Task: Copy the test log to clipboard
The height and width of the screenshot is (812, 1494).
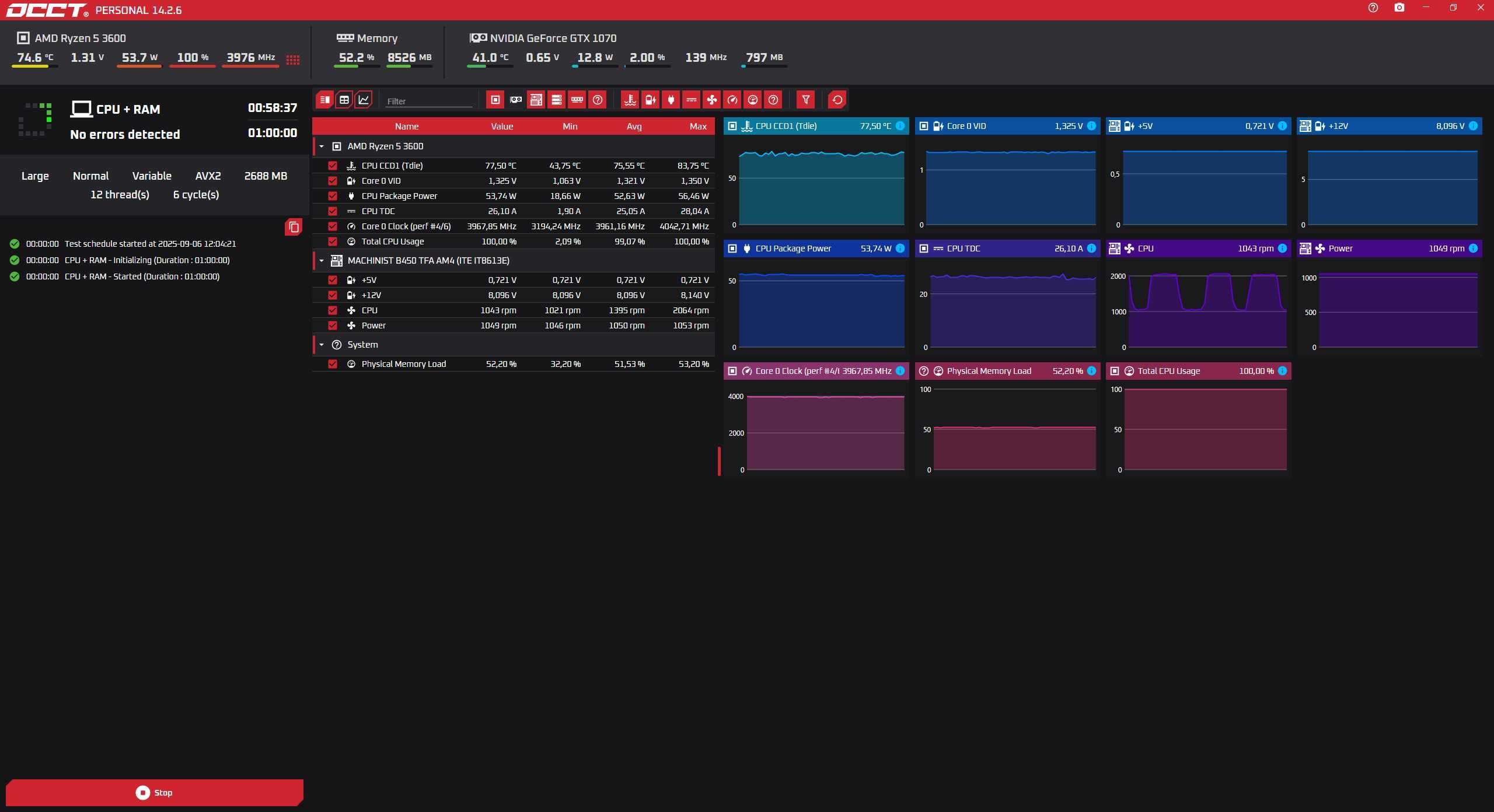Action: [x=294, y=227]
